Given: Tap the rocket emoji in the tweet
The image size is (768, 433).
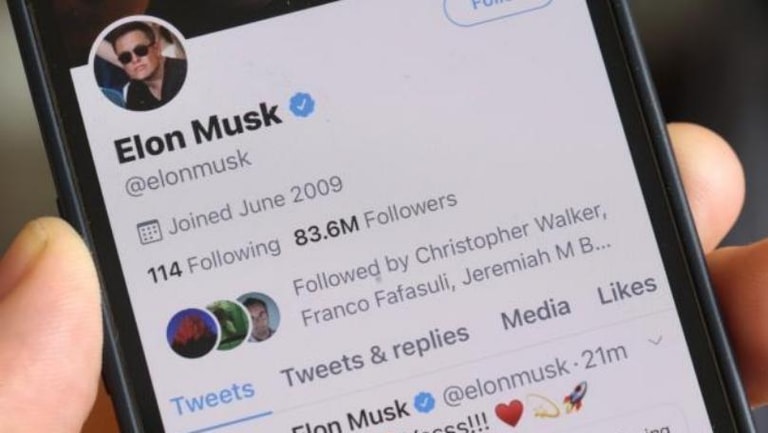Looking at the screenshot, I should coord(575,396).
